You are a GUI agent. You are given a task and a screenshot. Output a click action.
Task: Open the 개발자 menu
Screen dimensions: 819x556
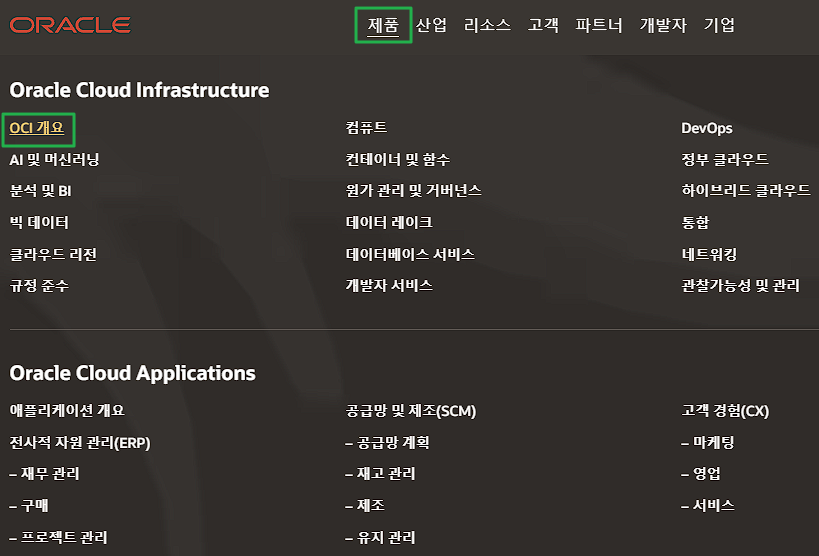tap(663, 25)
